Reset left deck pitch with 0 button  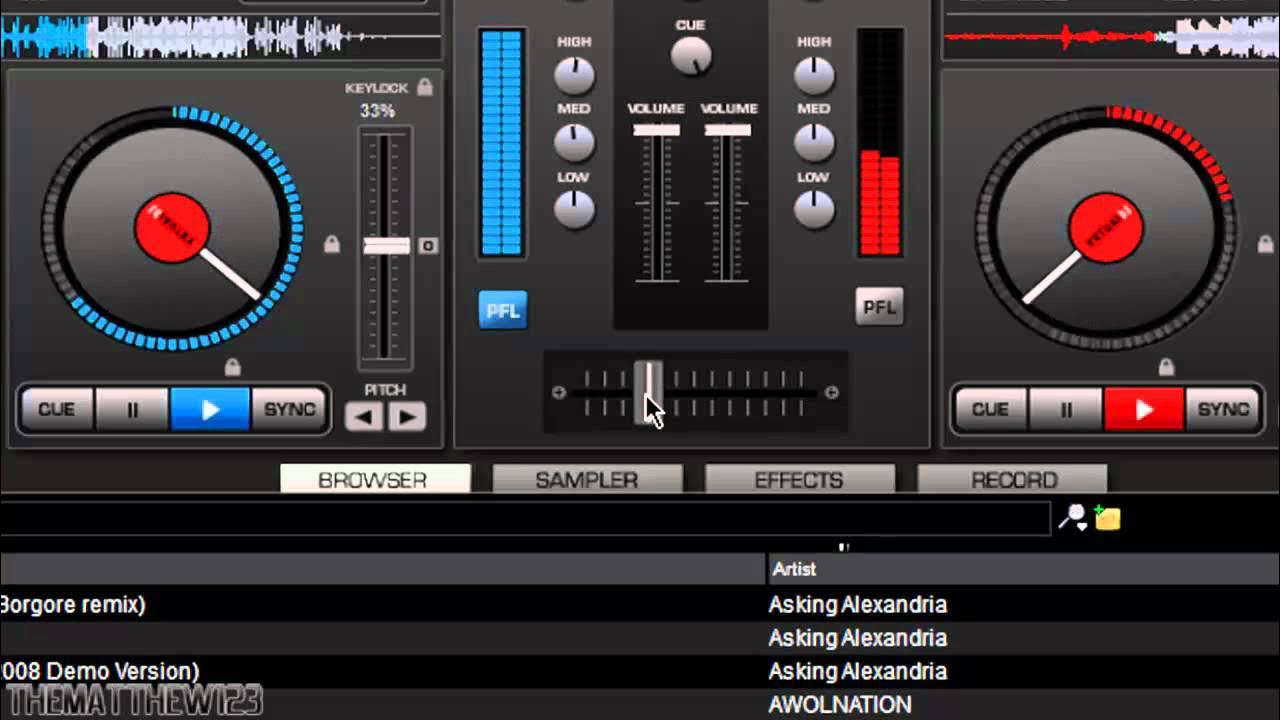pos(428,246)
